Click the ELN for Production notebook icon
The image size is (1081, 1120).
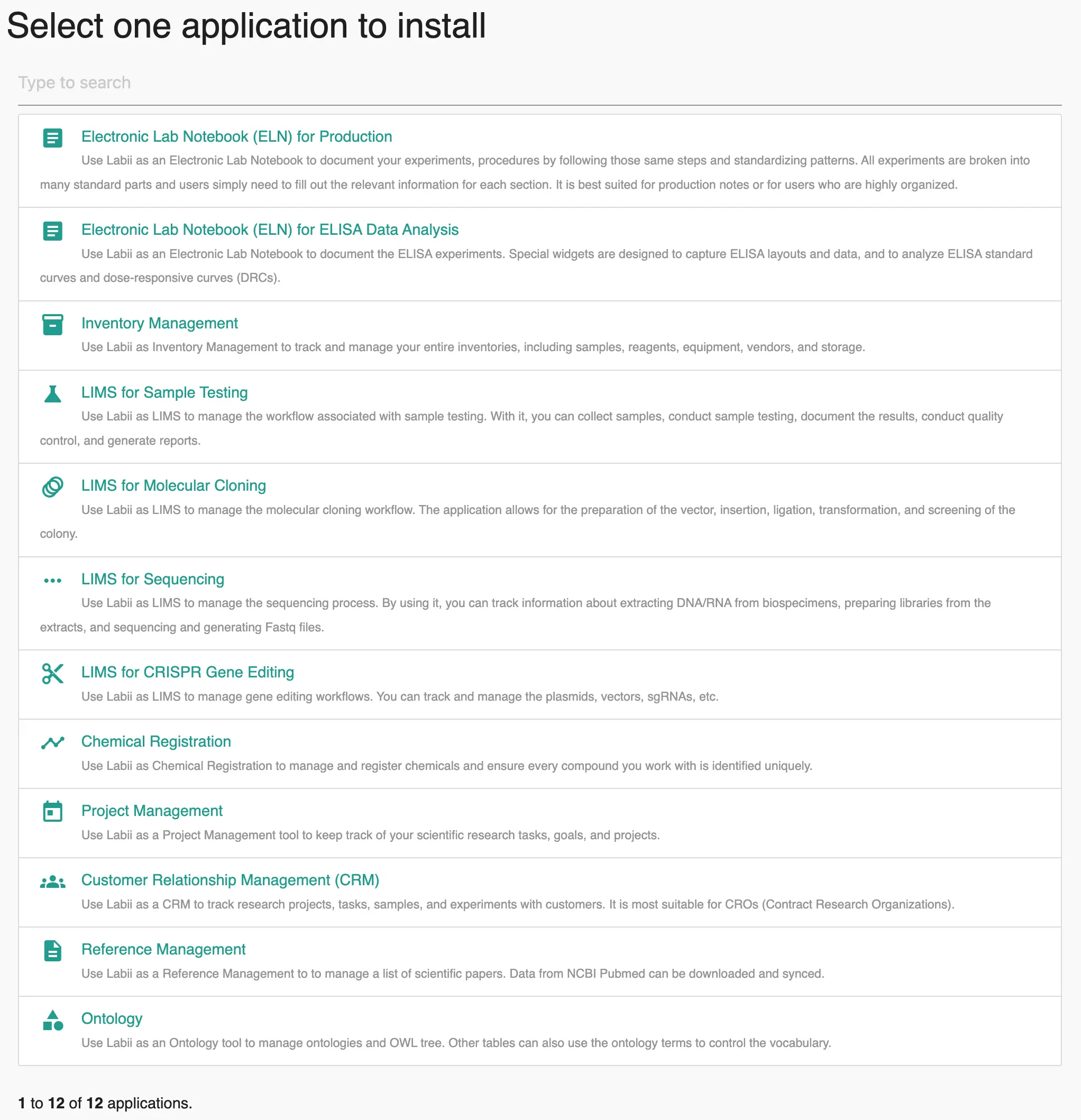52,137
